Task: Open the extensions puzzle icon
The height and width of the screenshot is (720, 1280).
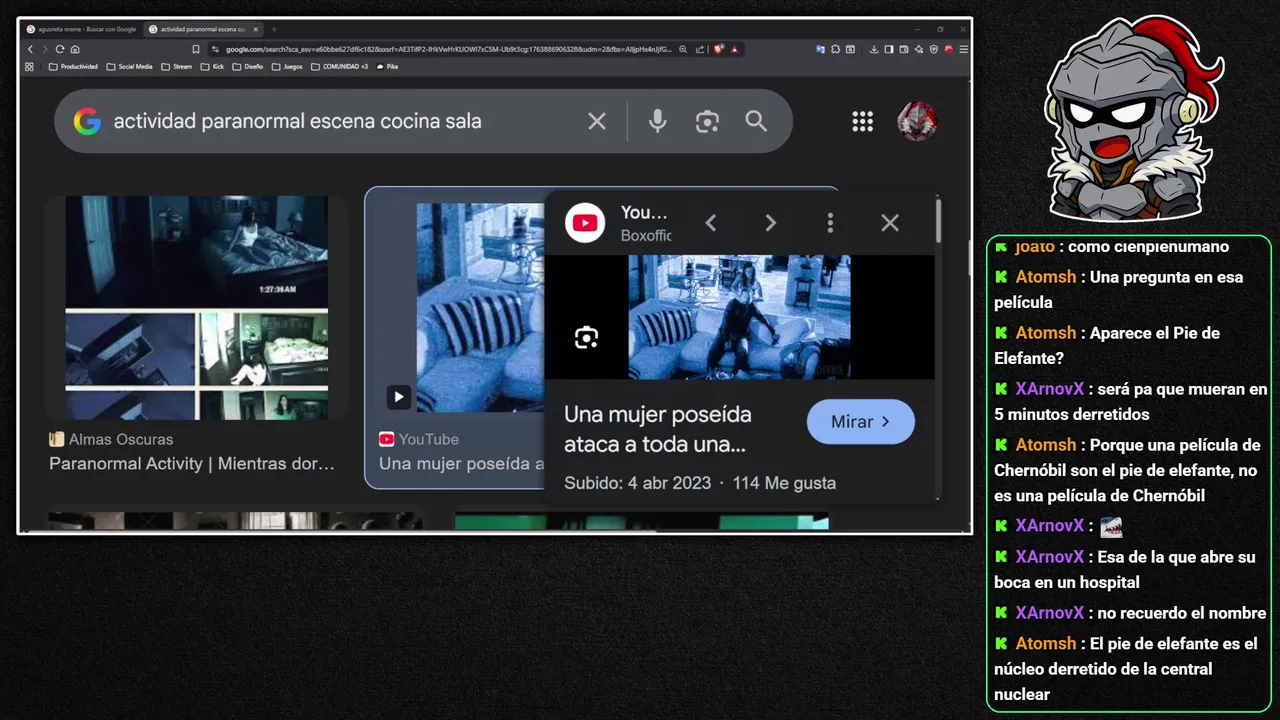Action: [x=835, y=49]
